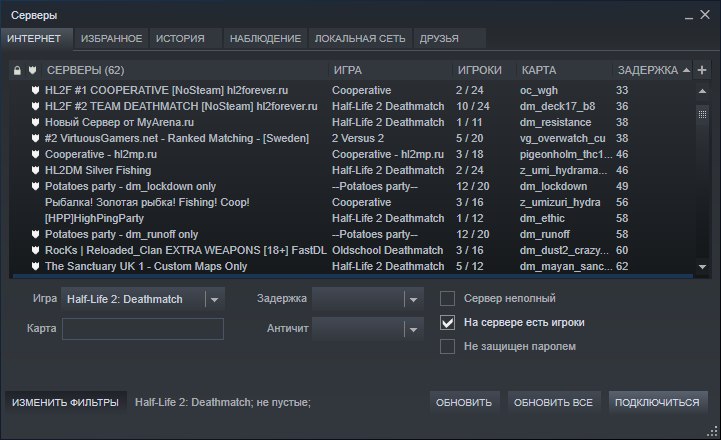Image resolution: width=721 pixels, height=440 pixels.
Task: Click map name vg_overwatch_cu
Action: click(x=562, y=138)
